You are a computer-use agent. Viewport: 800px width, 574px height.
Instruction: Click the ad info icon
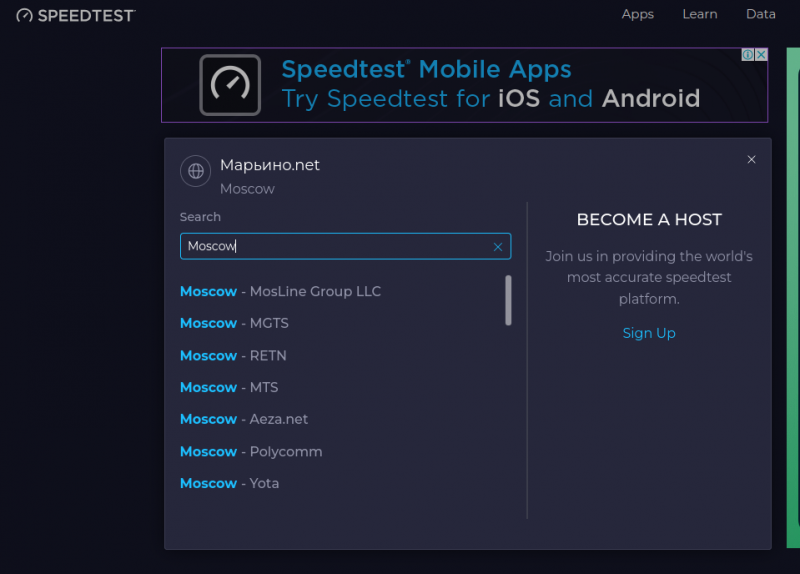(747, 55)
